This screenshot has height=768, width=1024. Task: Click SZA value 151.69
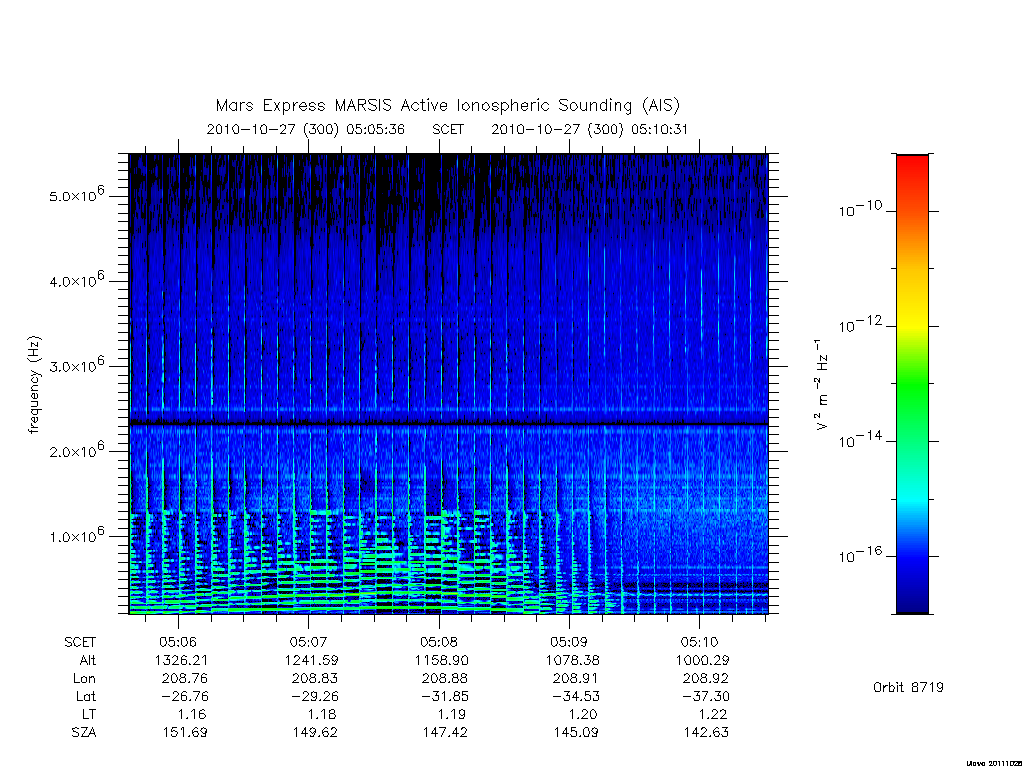pyautogui.click(x=185, y=732)
